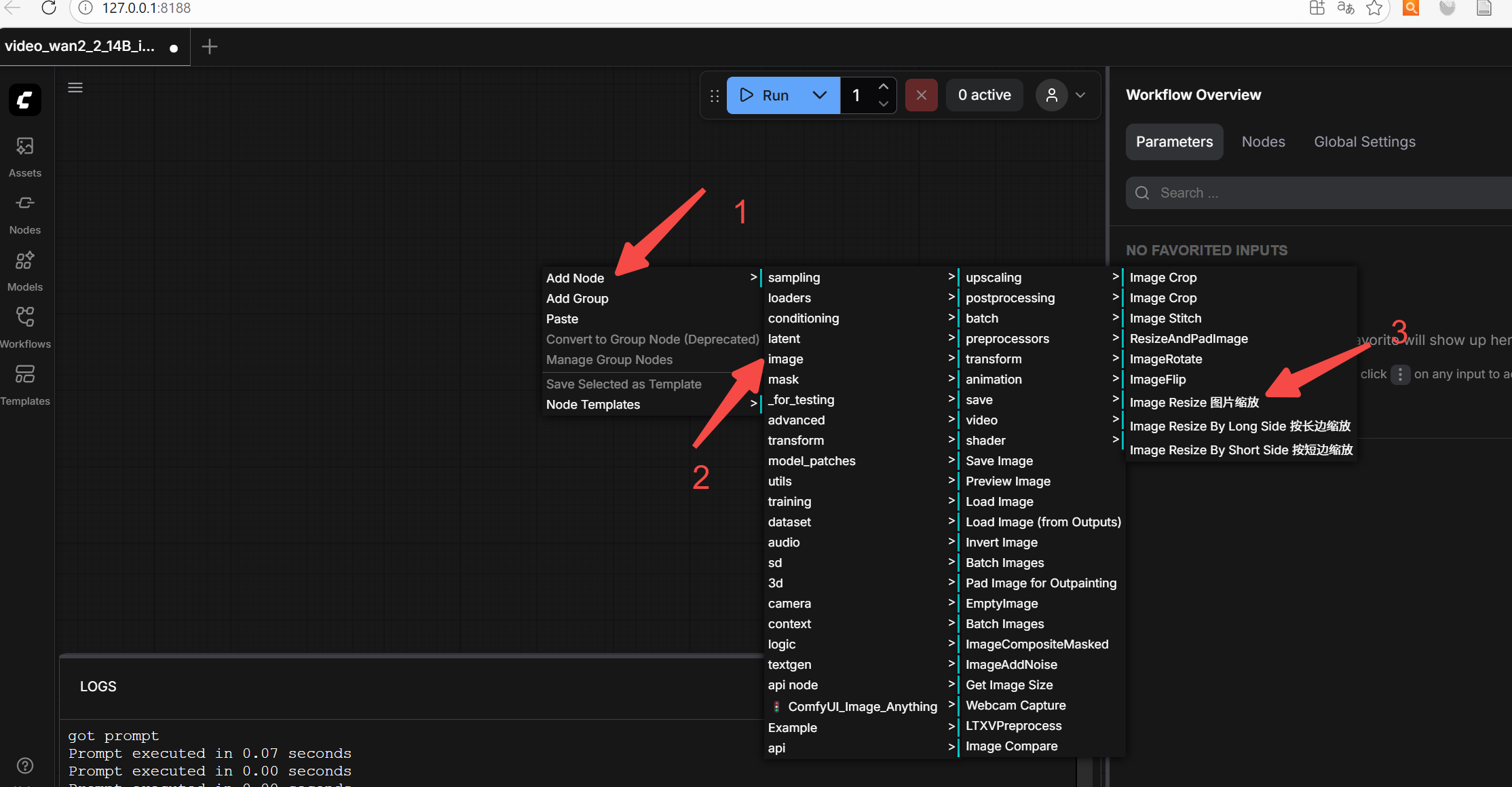Select Image Resize 图片缩放 menu entry
1512x787 pixels.
[x=1194, y=402]
